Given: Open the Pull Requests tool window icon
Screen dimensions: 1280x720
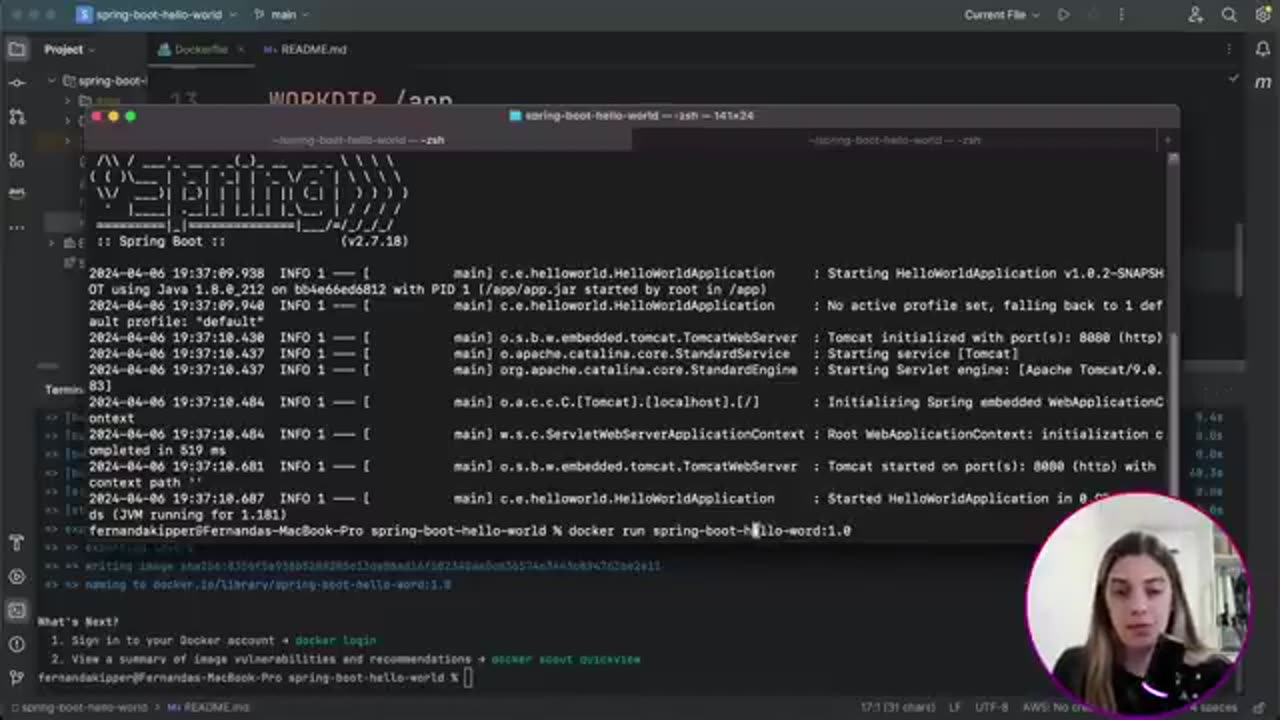Looking at the screenshot, I should click(17, 117).
